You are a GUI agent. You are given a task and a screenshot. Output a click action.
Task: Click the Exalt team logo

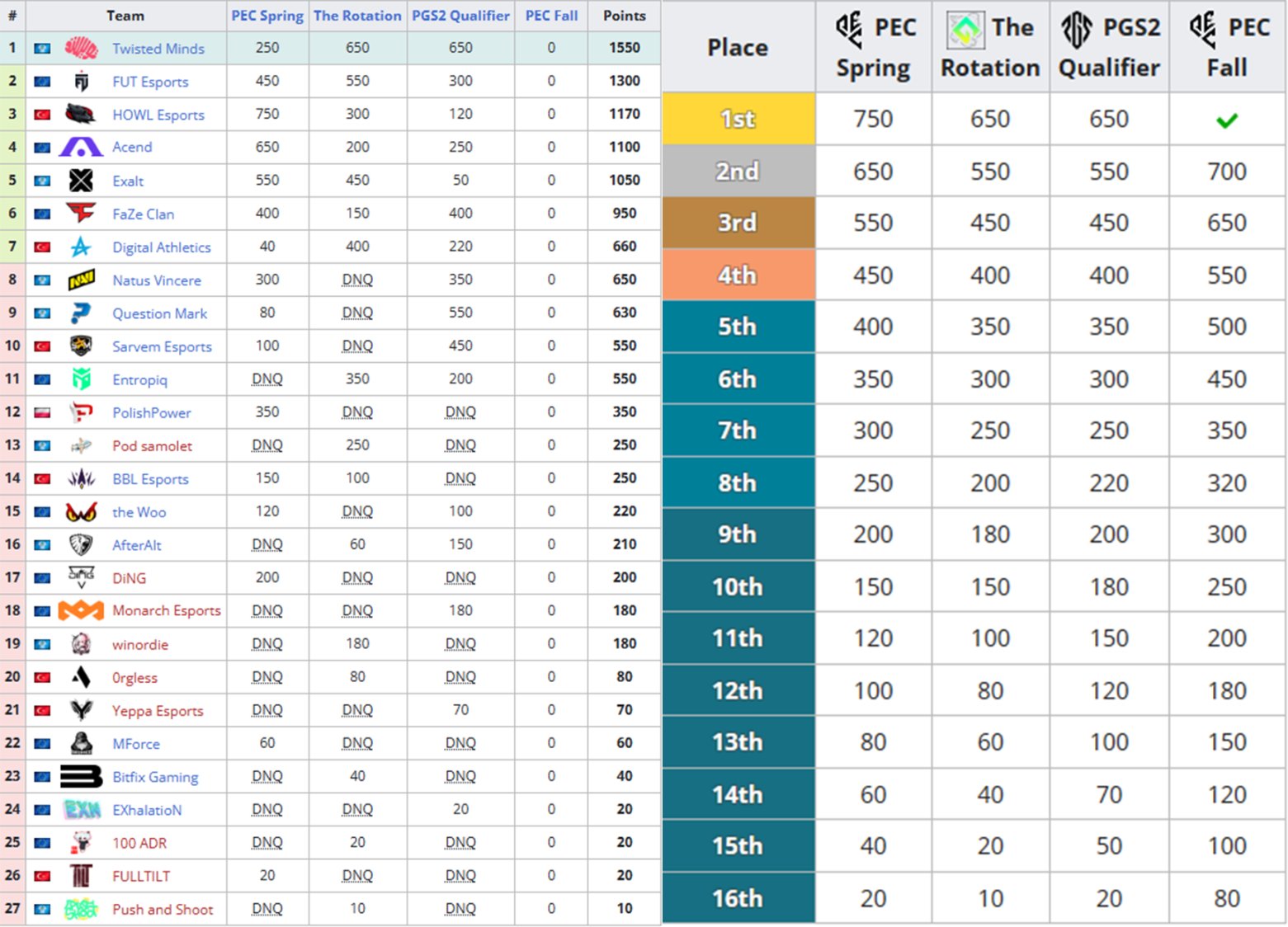point(81,180)
